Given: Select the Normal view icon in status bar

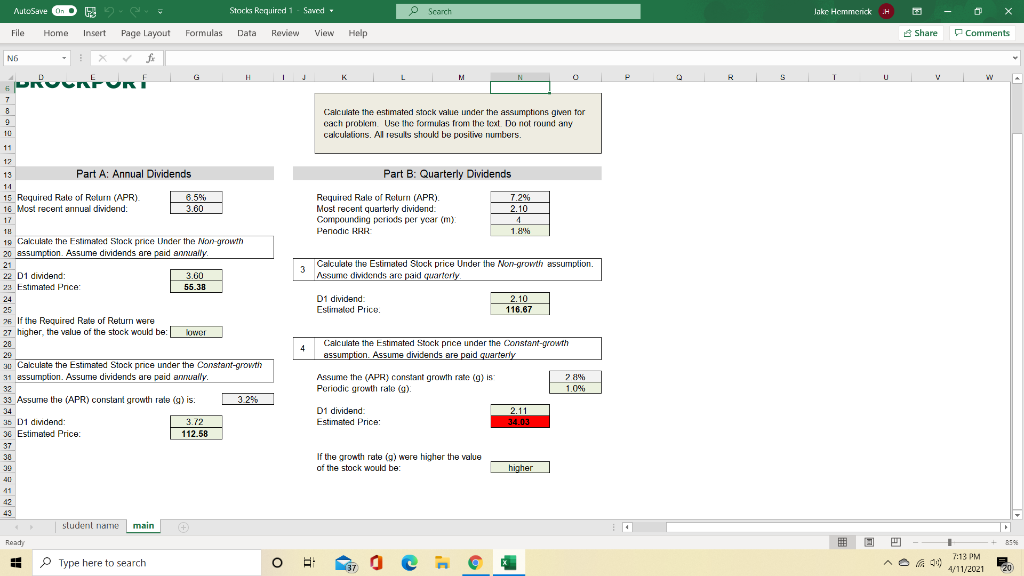Looking at the screenshot, I should 842,542.
